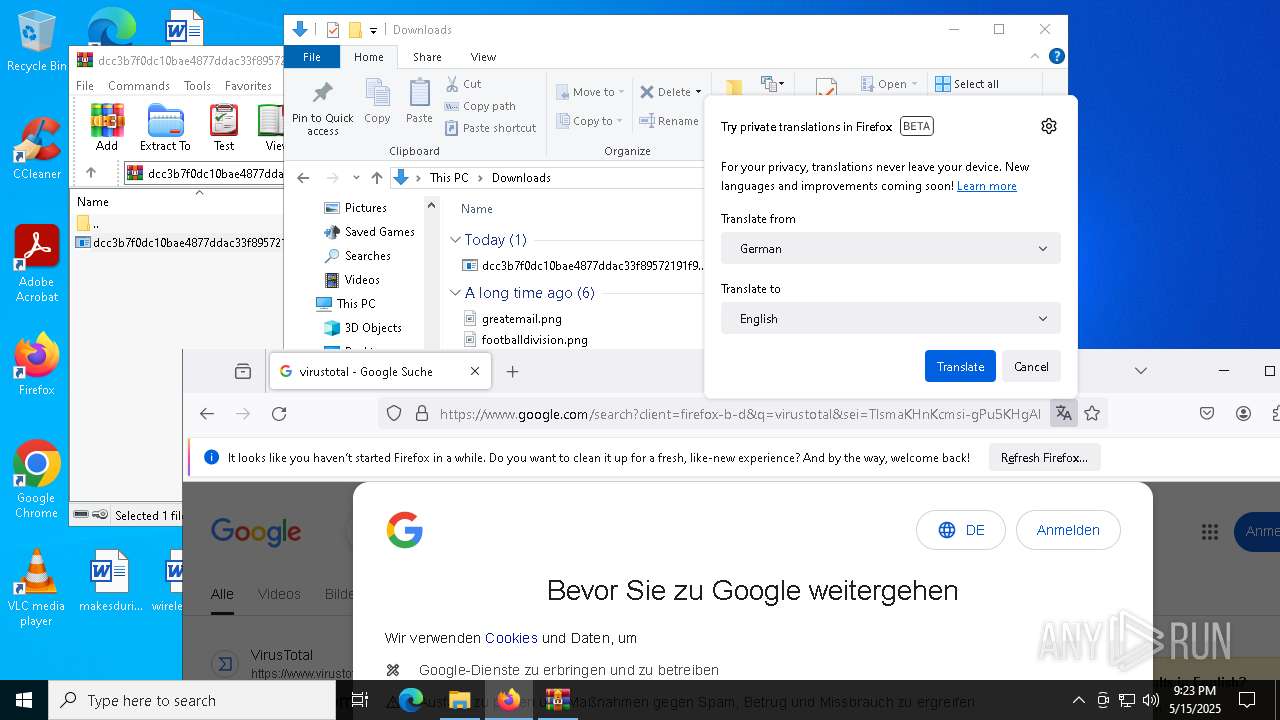Switch to Share tab in Explorer
Image resolution: width=1280 pixels, height=720 pixels.
tap(427, 57)
